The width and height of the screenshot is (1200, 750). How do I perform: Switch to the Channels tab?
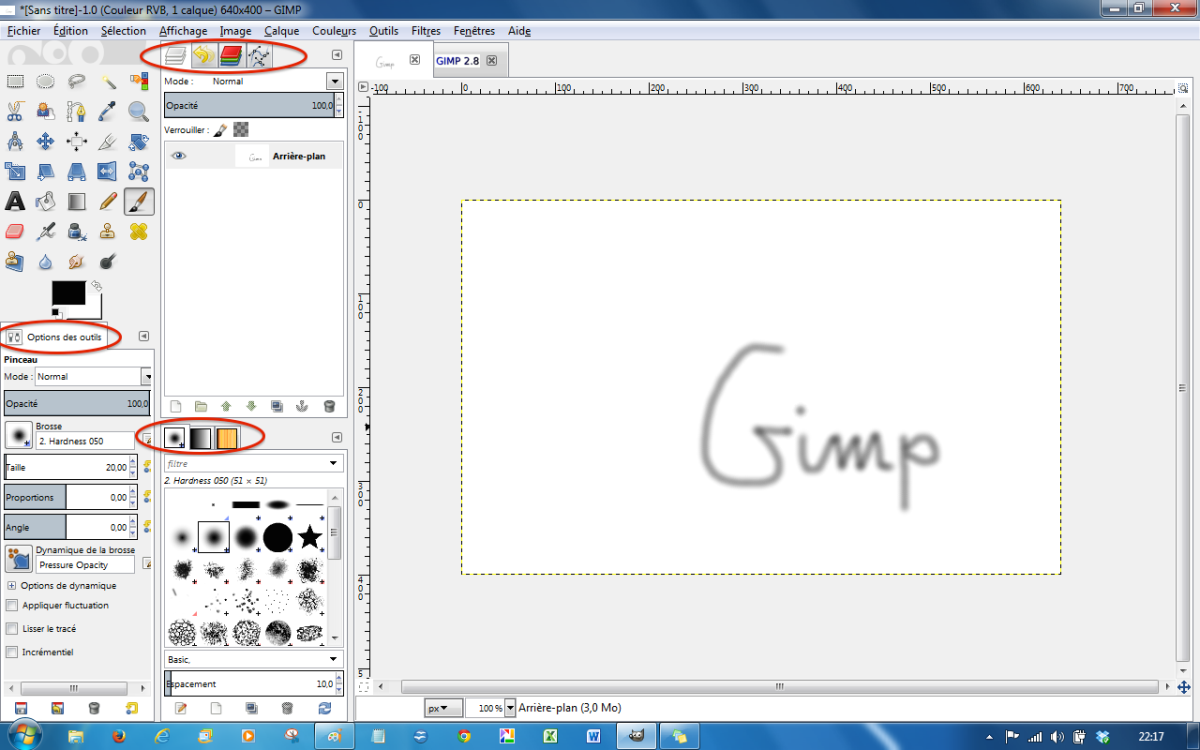pos(231,56)
